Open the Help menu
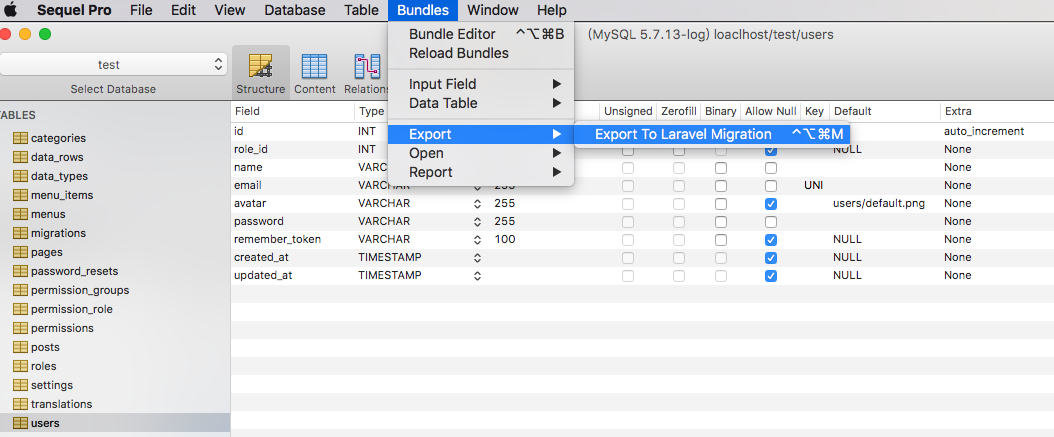The width and height of the screenshot is (1054, 437). tap(551, 10)
